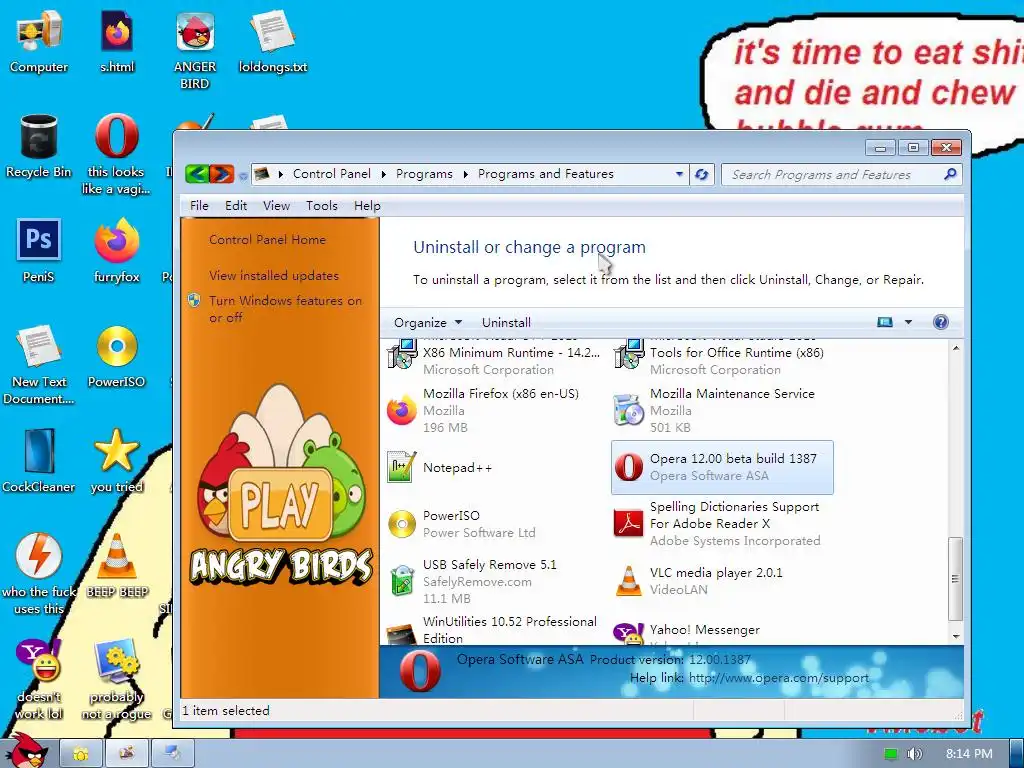Select the ANGER BIRD desktop shortcut

[195, 51]
